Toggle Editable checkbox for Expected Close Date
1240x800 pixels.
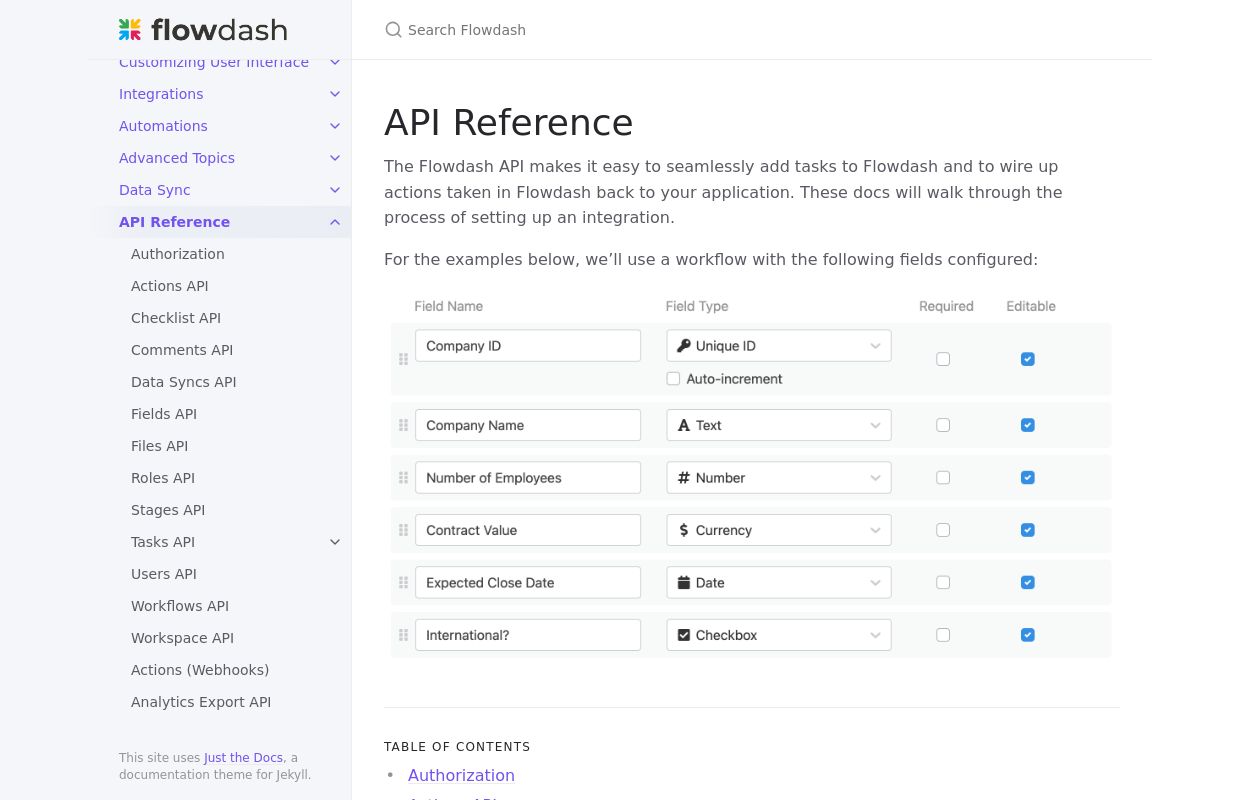point(1028,583)
